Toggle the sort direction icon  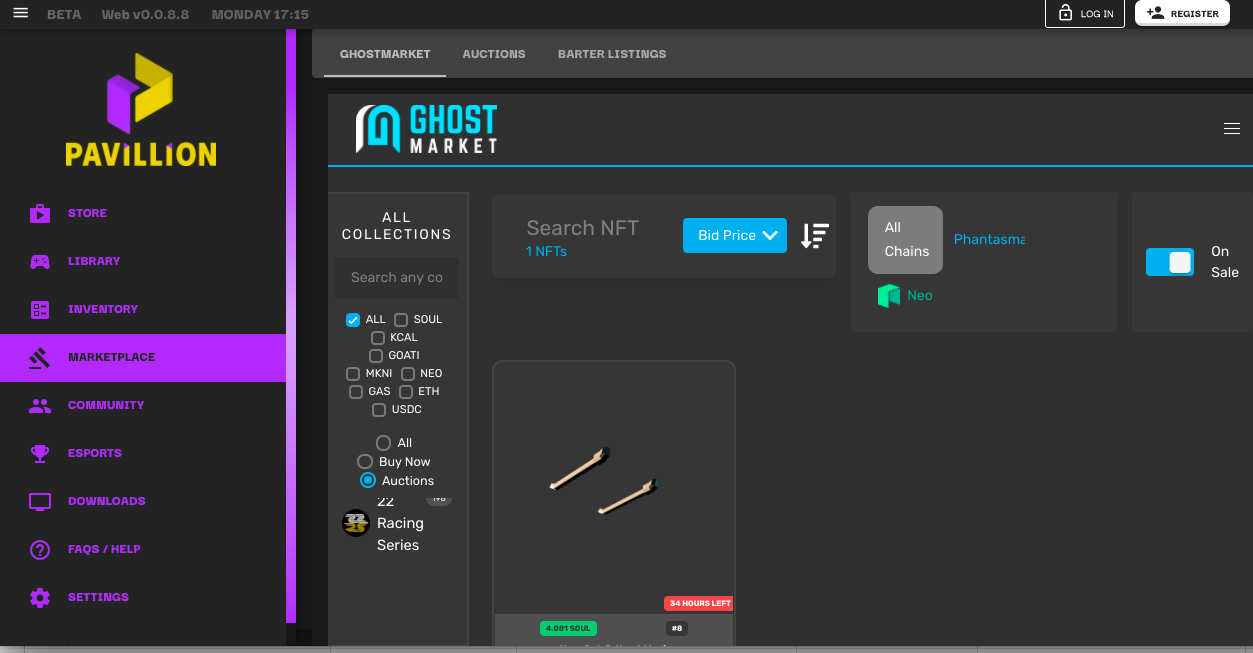815,236
